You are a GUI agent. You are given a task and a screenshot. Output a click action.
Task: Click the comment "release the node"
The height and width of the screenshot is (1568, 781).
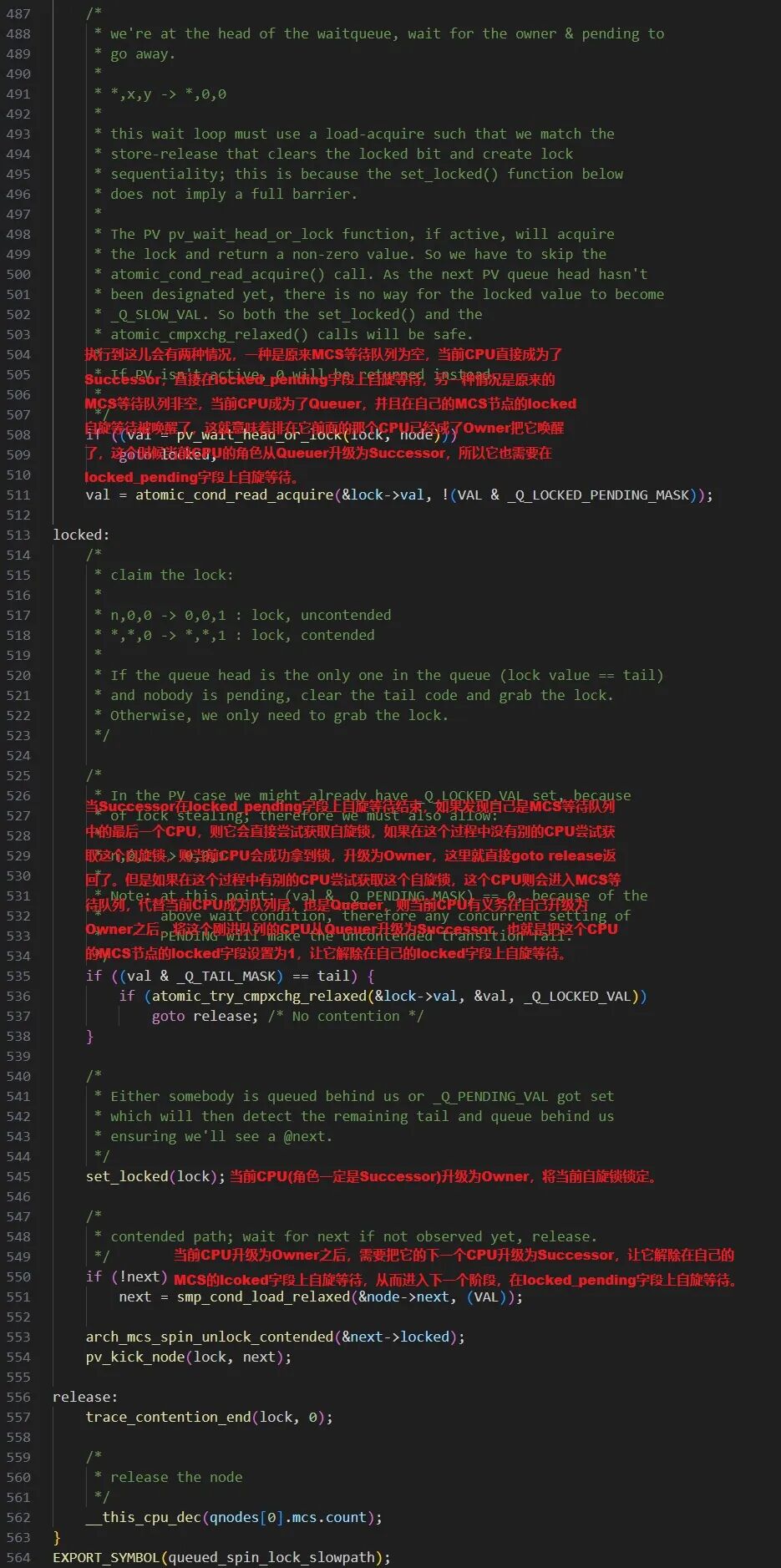(x=176, y=1477)
